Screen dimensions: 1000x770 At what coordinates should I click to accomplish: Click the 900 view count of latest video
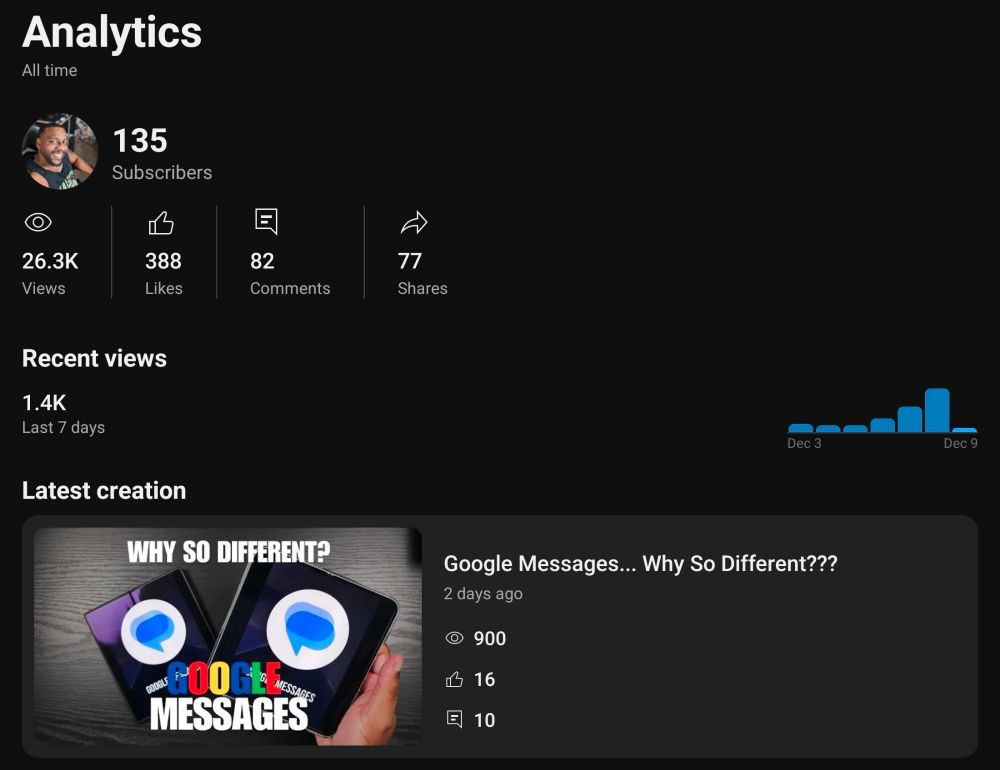[x=490, y=639]
